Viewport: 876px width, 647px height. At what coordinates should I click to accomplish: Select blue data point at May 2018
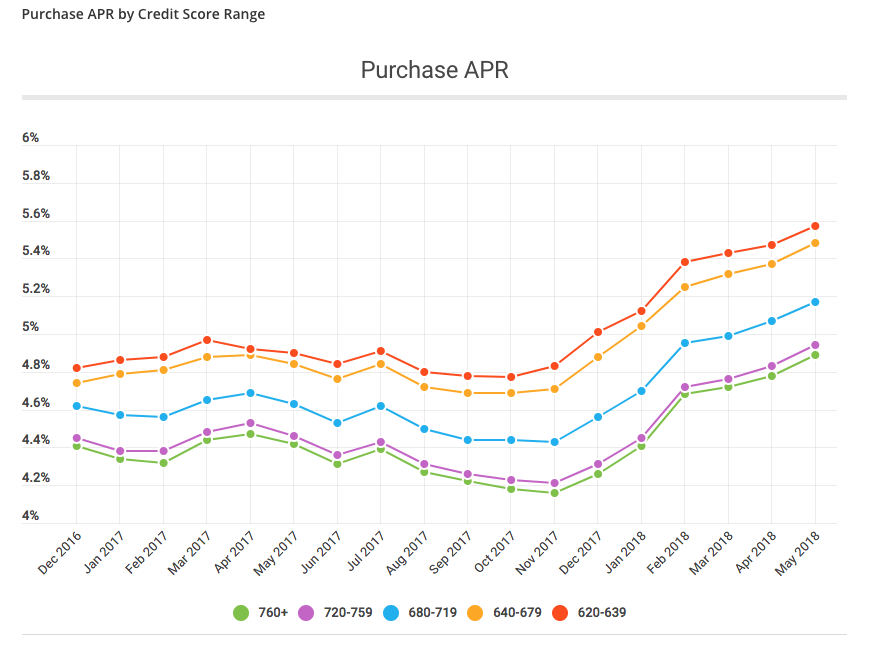point(815,302)
